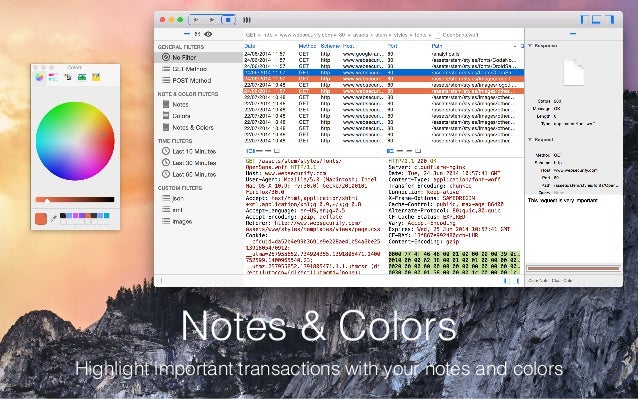Toggle the bottom panel layout button
This screenshot has width=638, height=399.
(x=596, y=19)
